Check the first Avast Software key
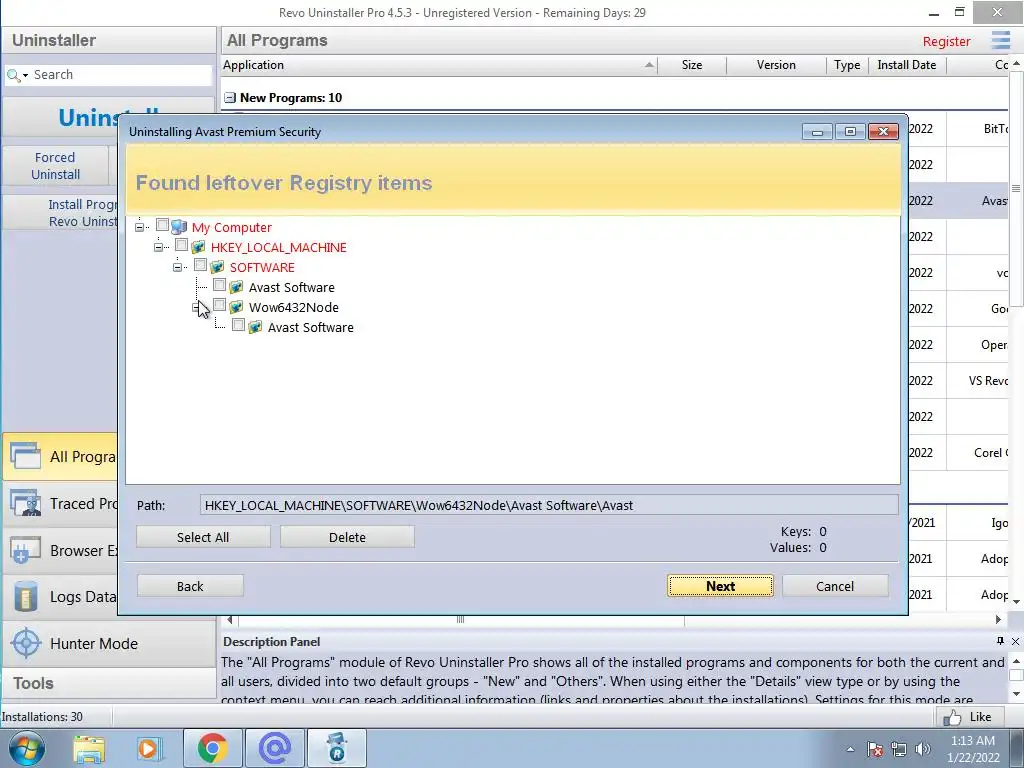The width and height of the screenshot is (1024, 768). click(219, 285)
